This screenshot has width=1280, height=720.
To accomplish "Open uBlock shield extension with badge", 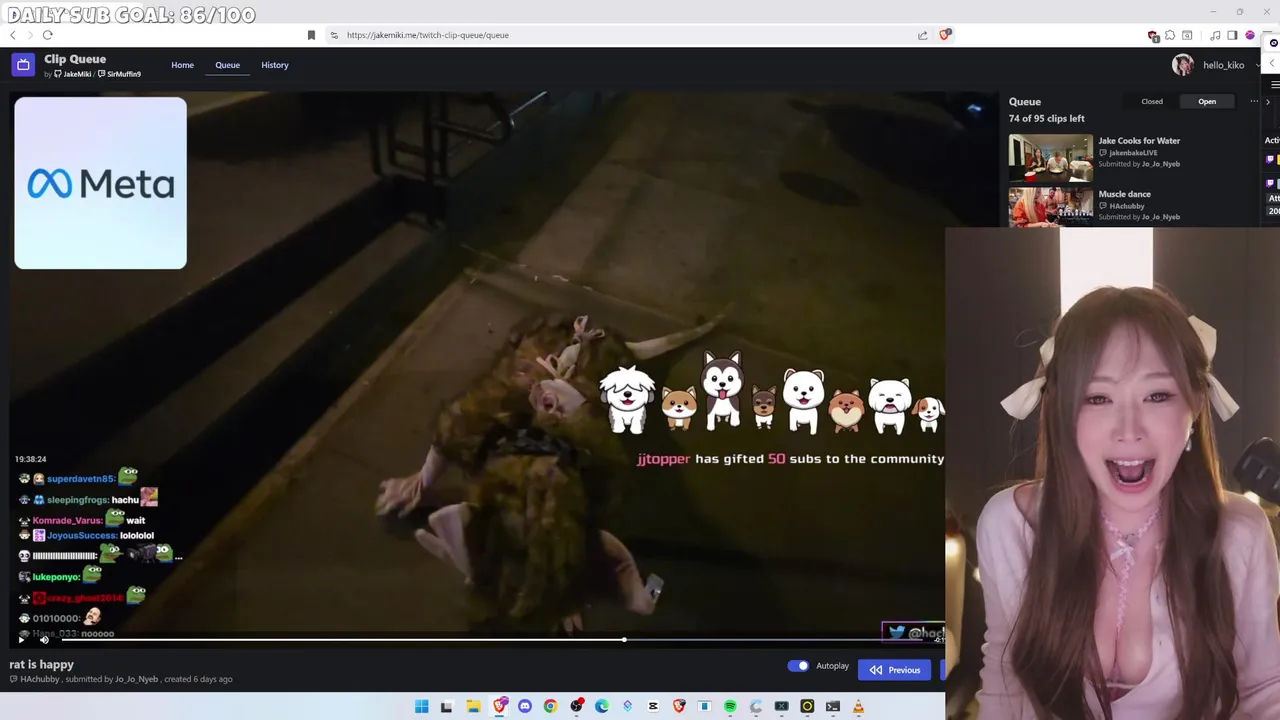I will [x=1153, y=35].
